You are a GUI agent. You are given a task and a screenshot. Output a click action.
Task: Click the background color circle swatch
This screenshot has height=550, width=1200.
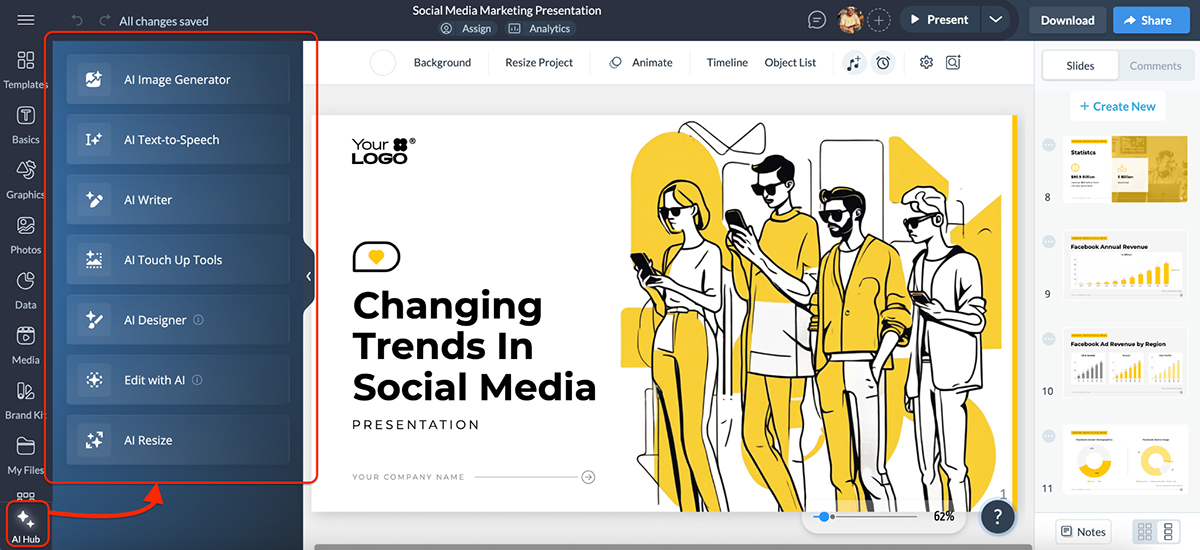pyautogui.click(x=383, y=63)
